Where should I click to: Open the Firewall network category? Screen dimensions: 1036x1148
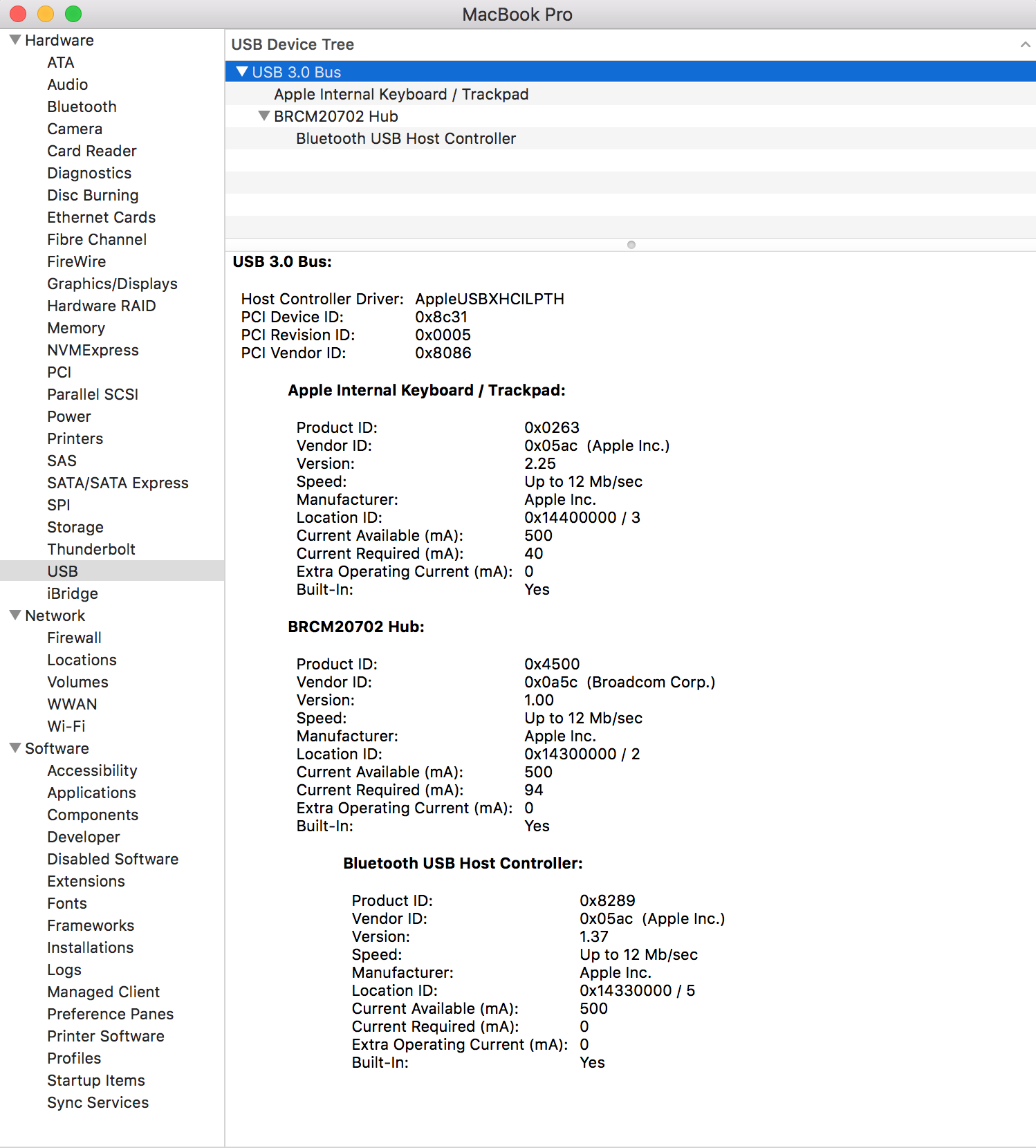coord(74,638)
